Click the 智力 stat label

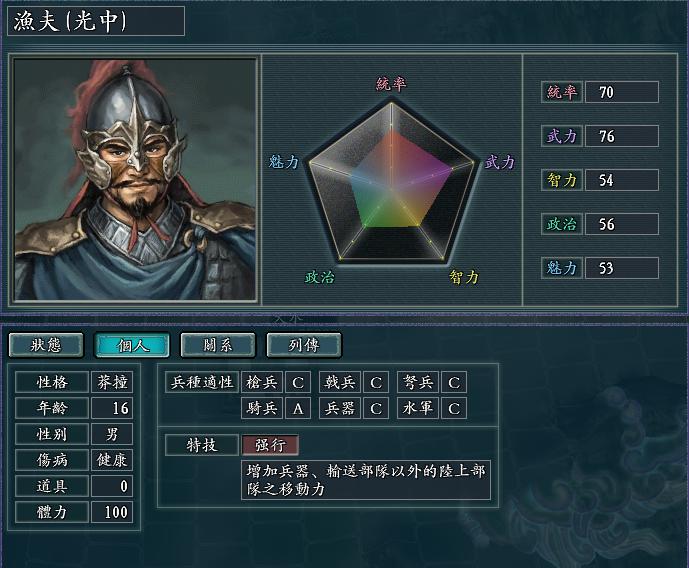pyautogui.click(x=562, y=180)
